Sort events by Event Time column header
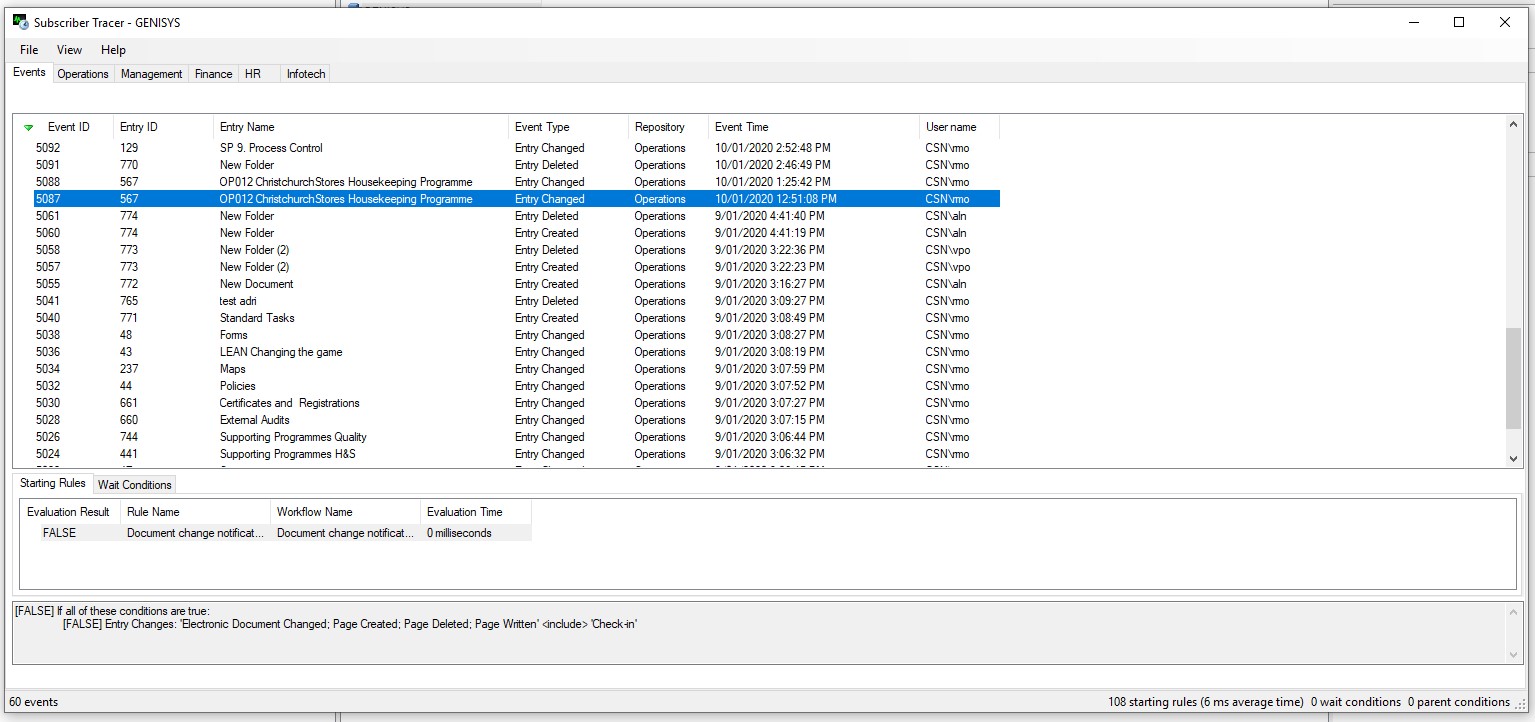 tap(742, 127)
